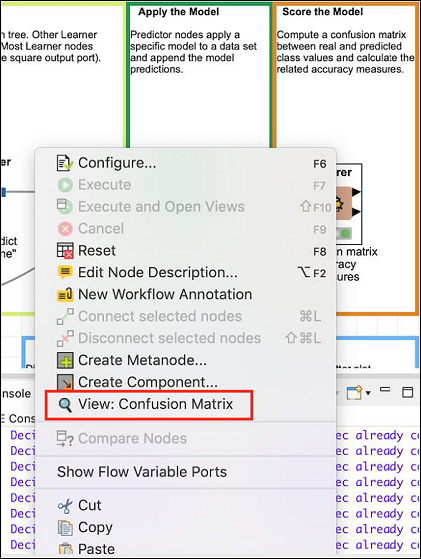Viewport: 421px width, 559px height.
Task: Maximize the console panel
Action: (407, 392)
